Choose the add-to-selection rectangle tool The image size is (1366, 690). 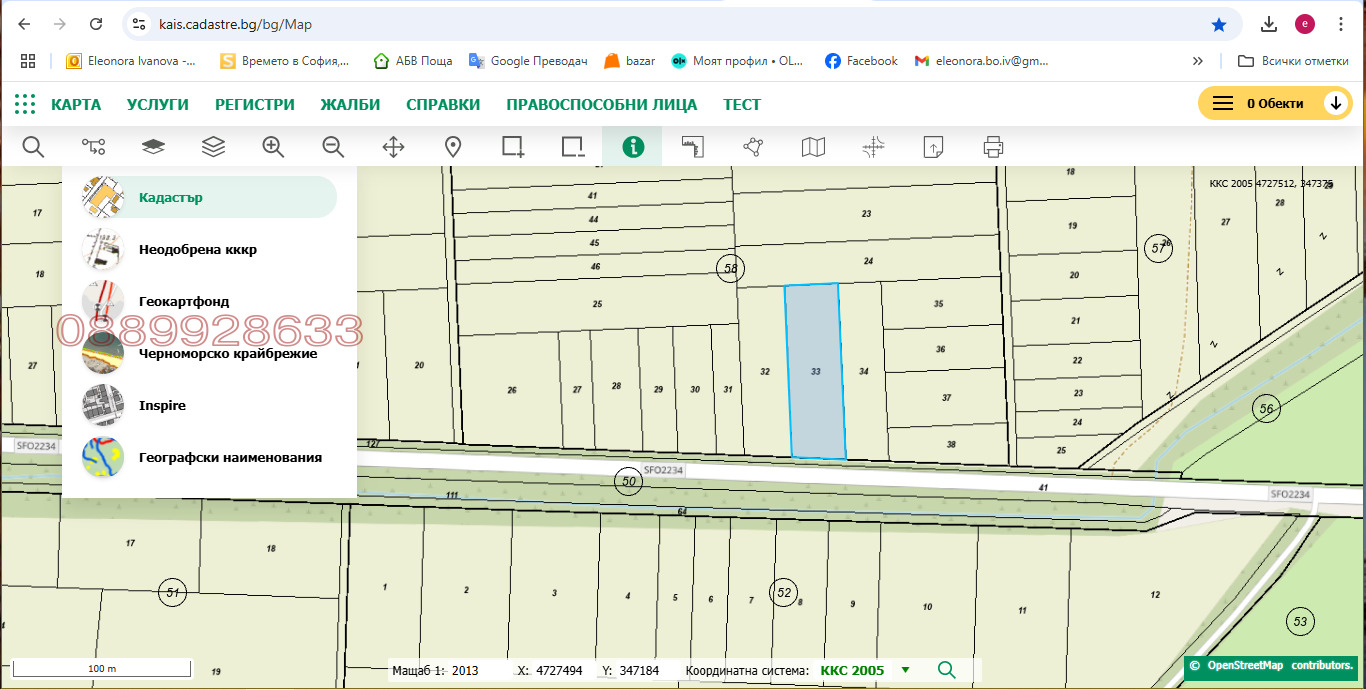point(513,147)
